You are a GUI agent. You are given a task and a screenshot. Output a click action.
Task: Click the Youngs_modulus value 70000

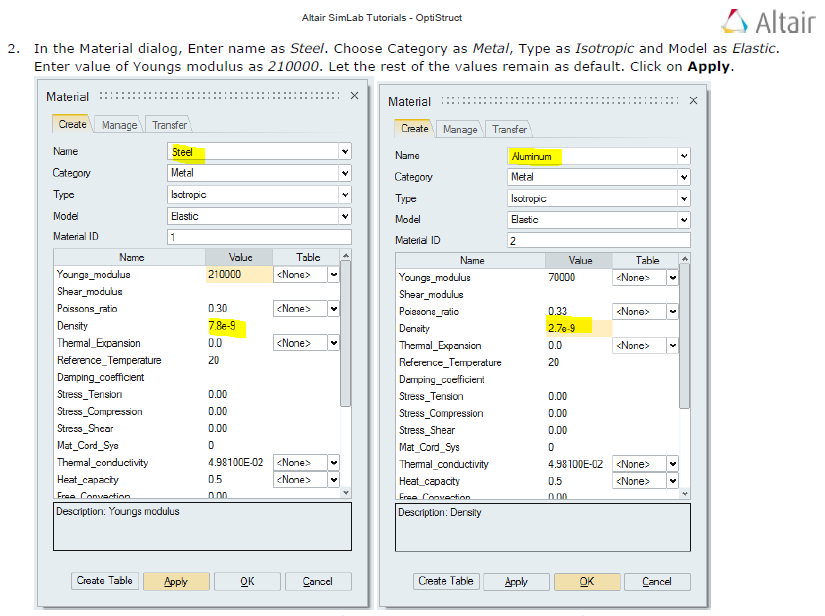[562, 278]
